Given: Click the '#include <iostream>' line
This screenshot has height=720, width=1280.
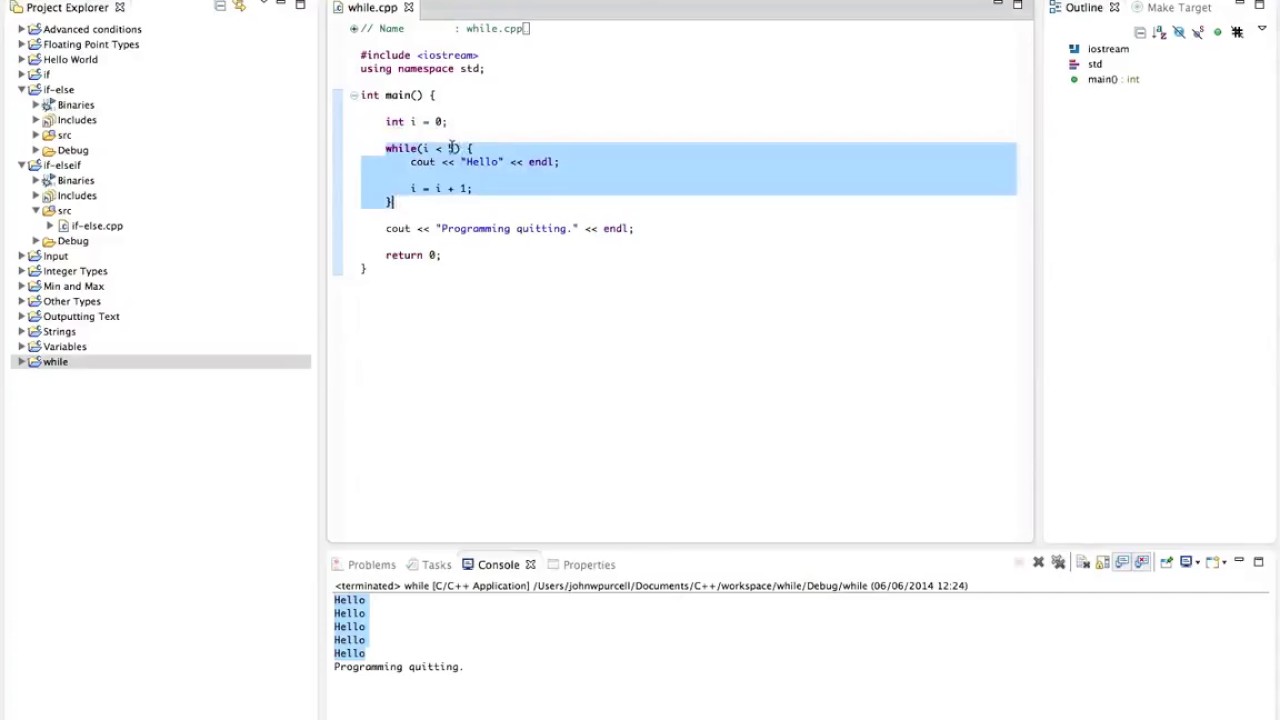Looking at the screenshot, I should point(419,55).
